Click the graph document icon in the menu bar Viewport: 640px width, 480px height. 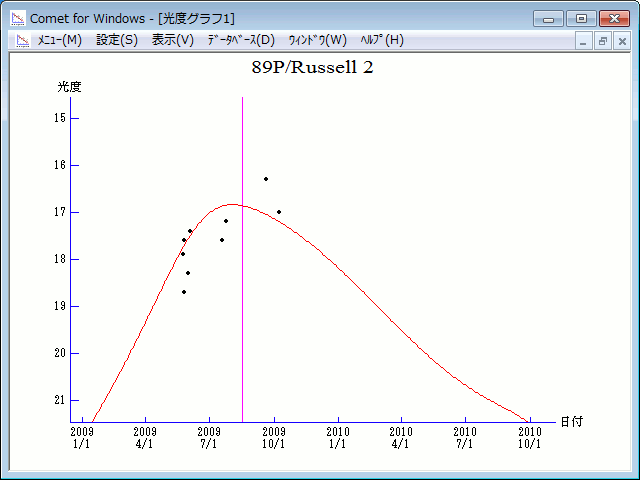[x=22, y=41]
